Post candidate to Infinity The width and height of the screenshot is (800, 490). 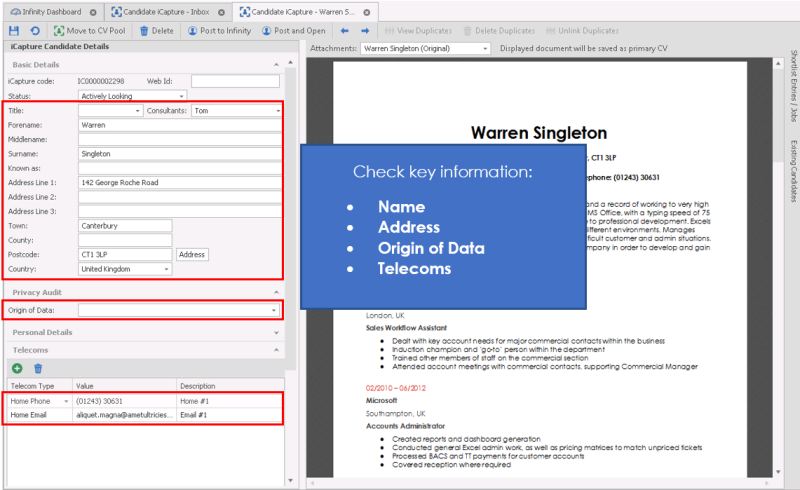point(219,31)
